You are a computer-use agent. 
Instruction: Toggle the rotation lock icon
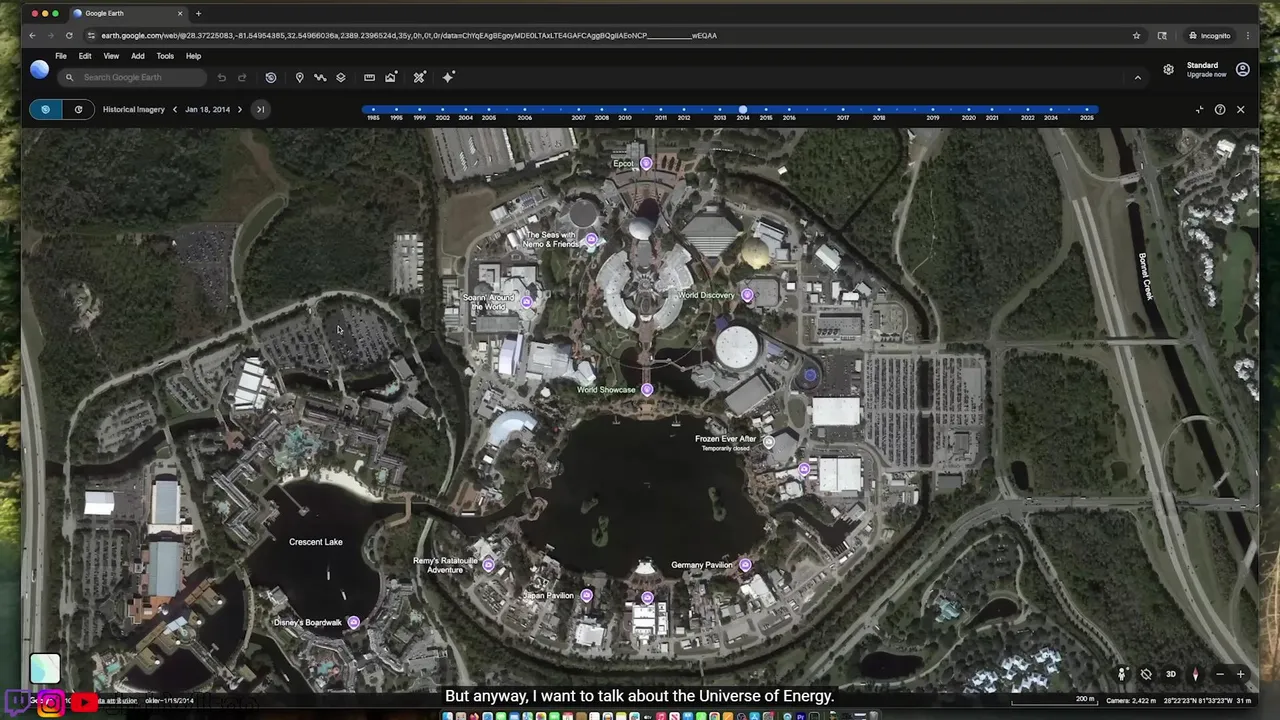(1146, 674)
